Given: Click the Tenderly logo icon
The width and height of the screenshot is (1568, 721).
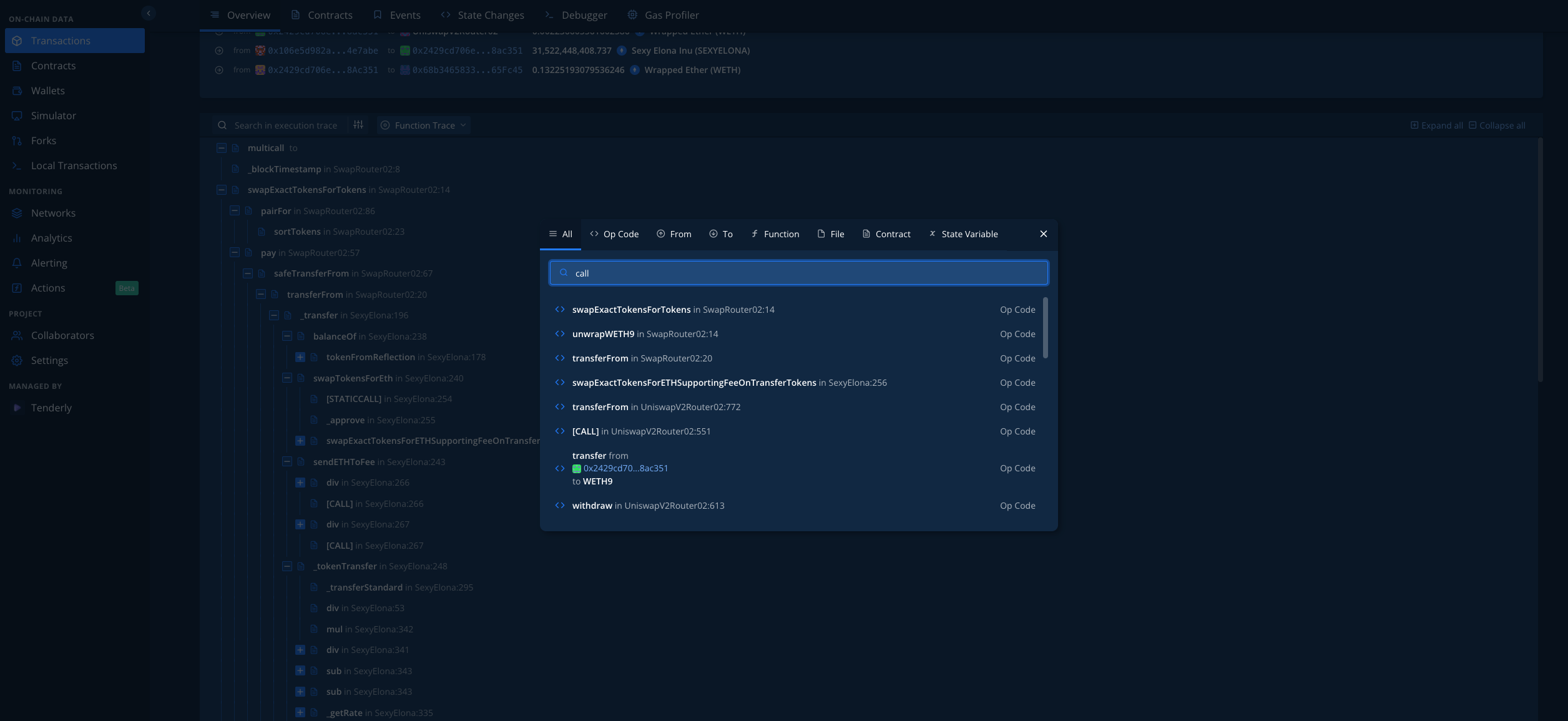Looking at the screenshot, I should [17, 408].
